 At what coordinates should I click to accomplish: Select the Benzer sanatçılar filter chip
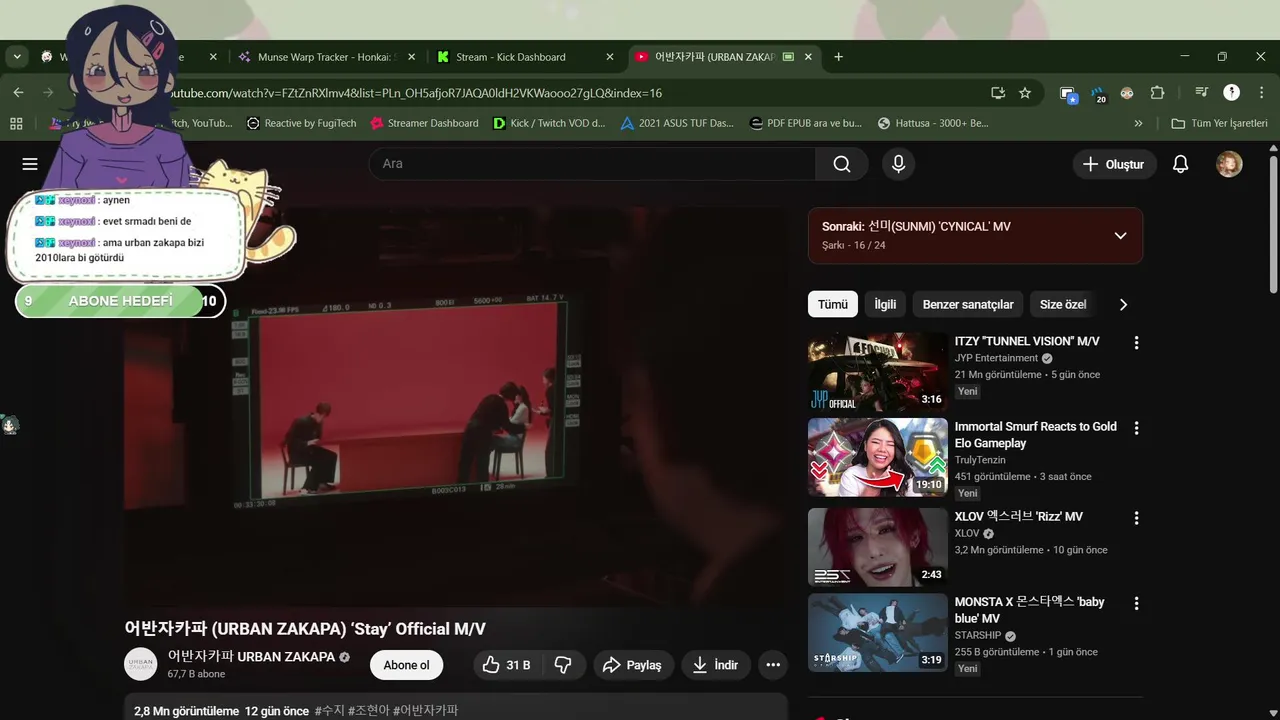968,304
